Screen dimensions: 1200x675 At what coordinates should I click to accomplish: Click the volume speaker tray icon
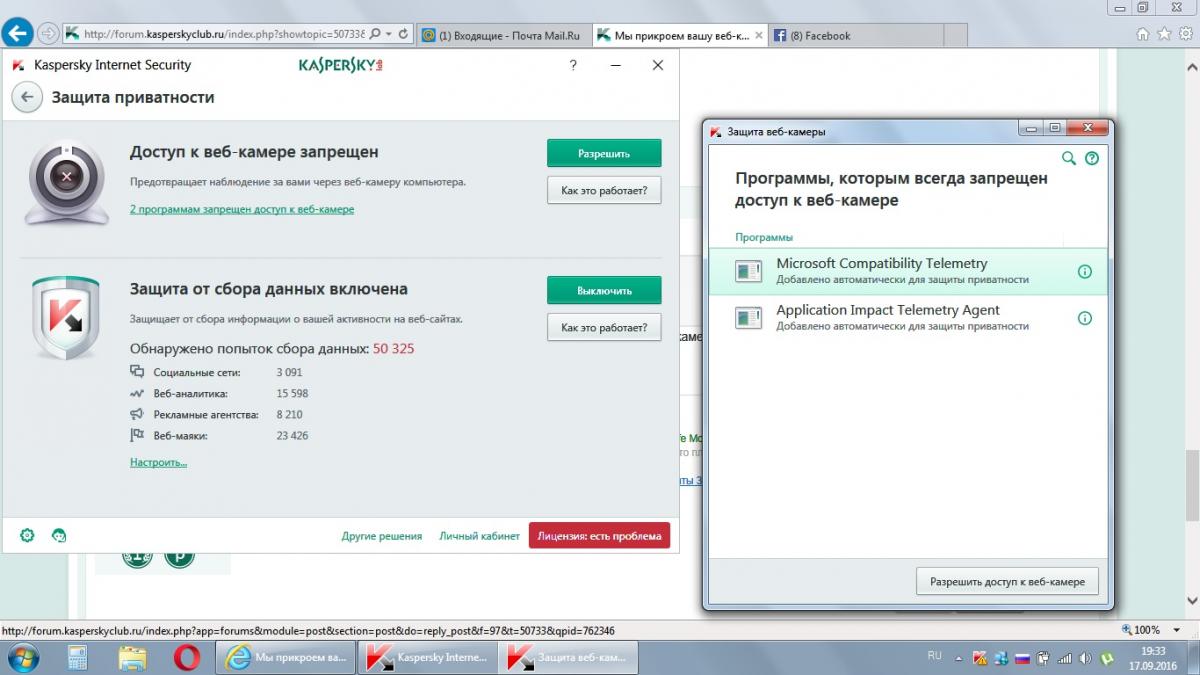[x=1085, y=658]
